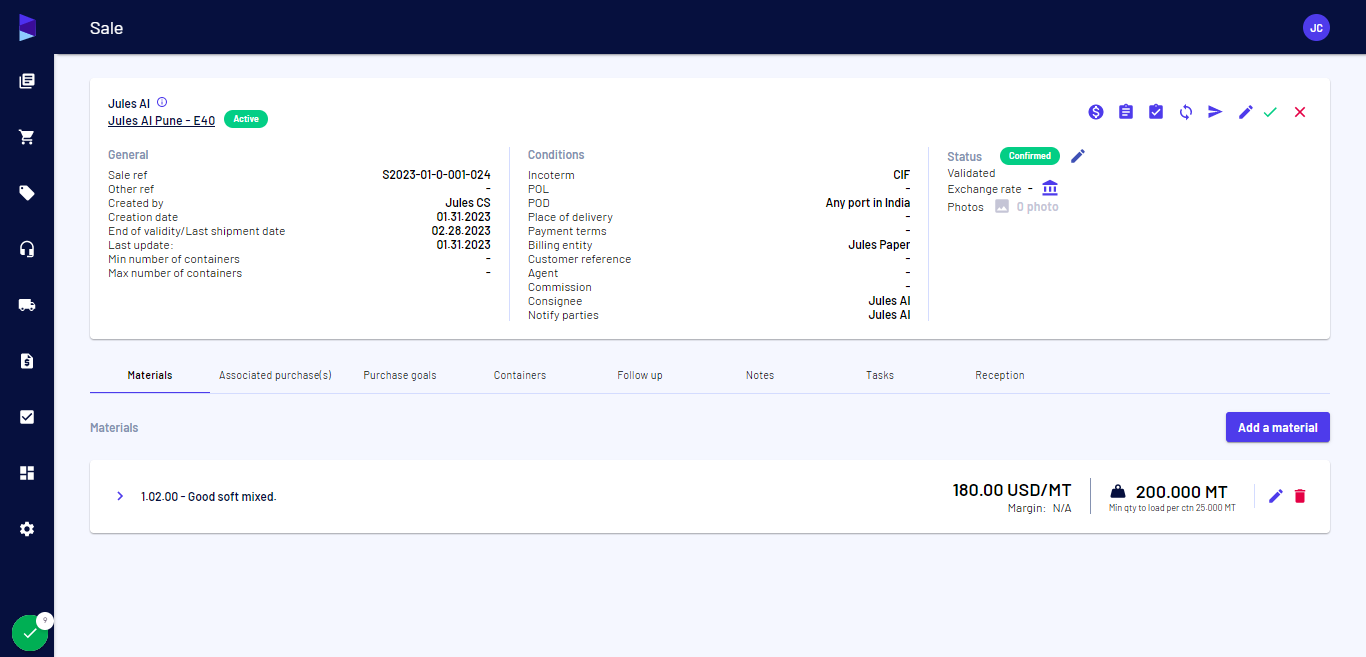The height and width of the screenshot is (657, 1366).
Task: Click the send paper plane icon
Action: coord(1215,112)
